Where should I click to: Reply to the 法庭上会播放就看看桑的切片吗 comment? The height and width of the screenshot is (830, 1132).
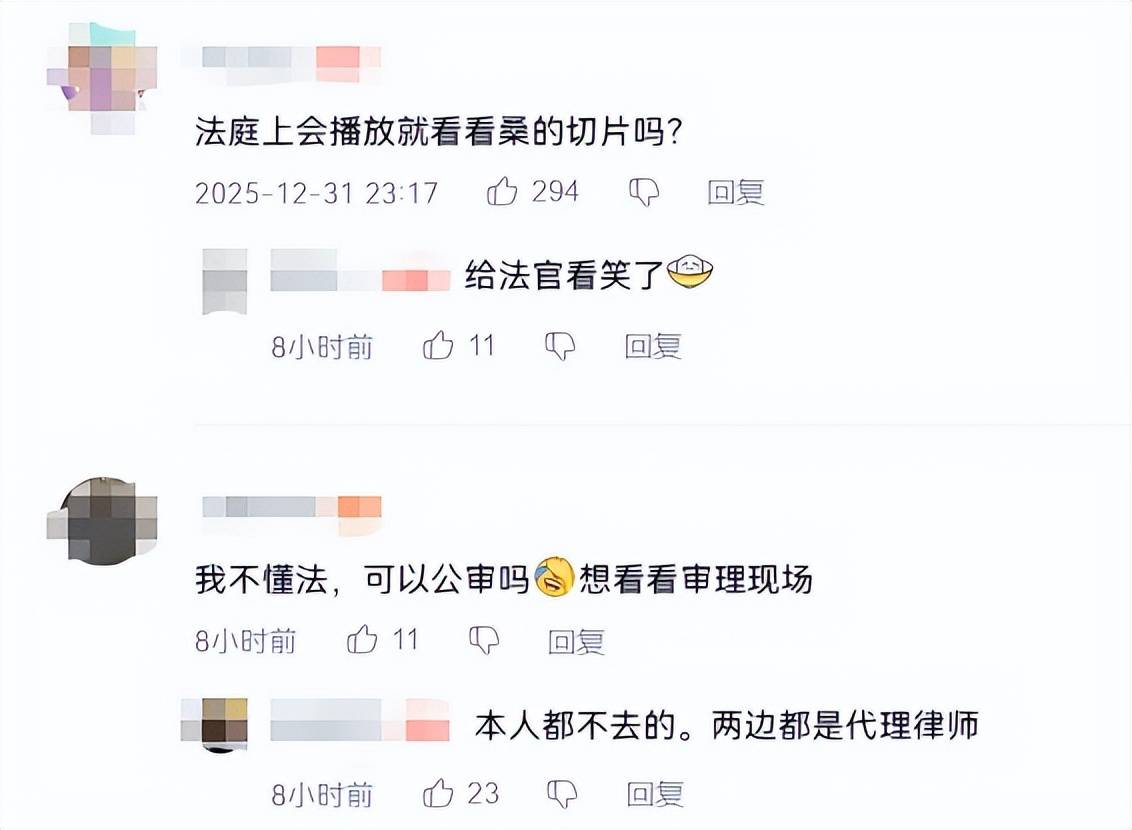tap(735, 192)
